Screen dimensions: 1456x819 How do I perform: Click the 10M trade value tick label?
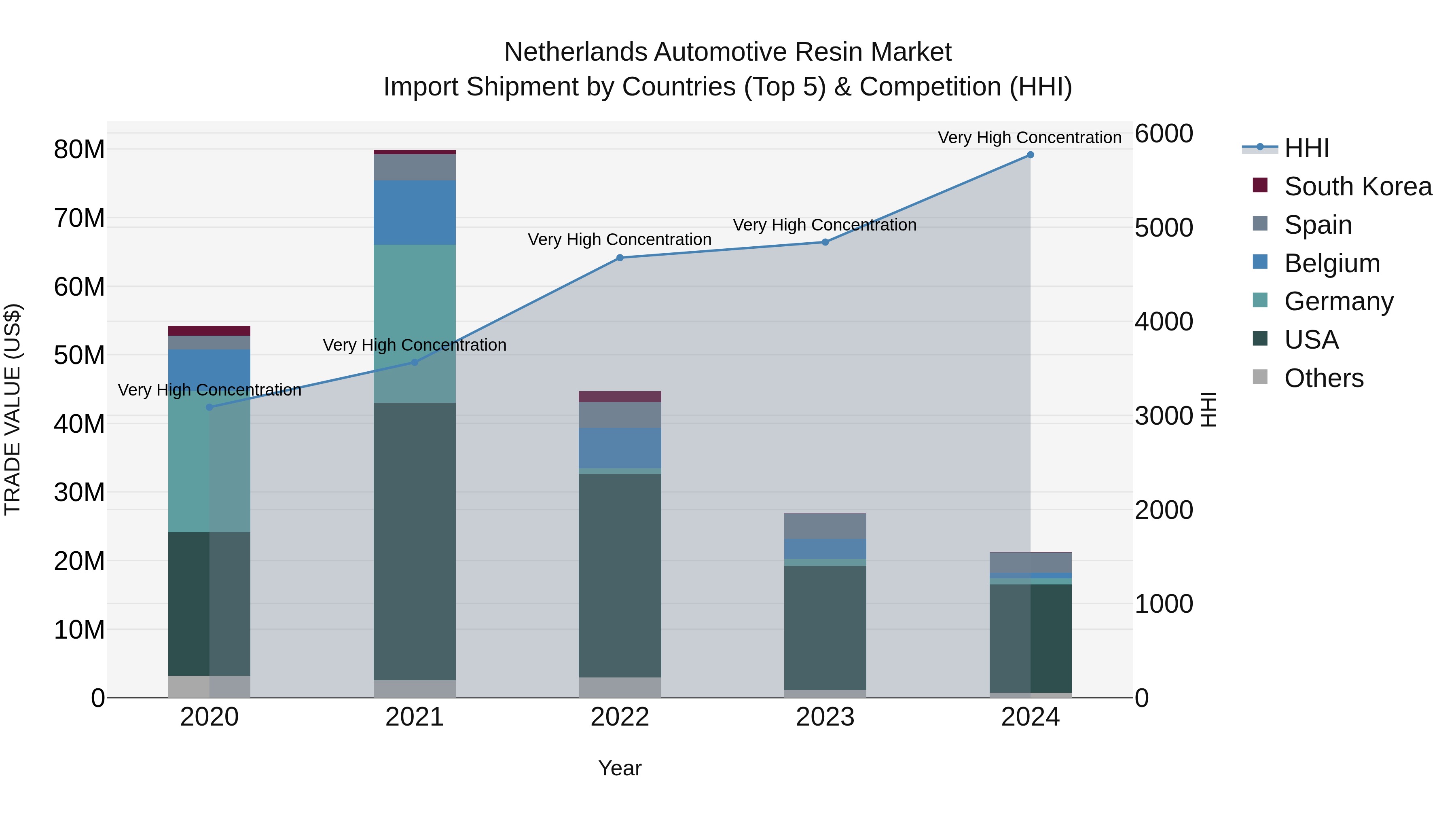point(79,630)
